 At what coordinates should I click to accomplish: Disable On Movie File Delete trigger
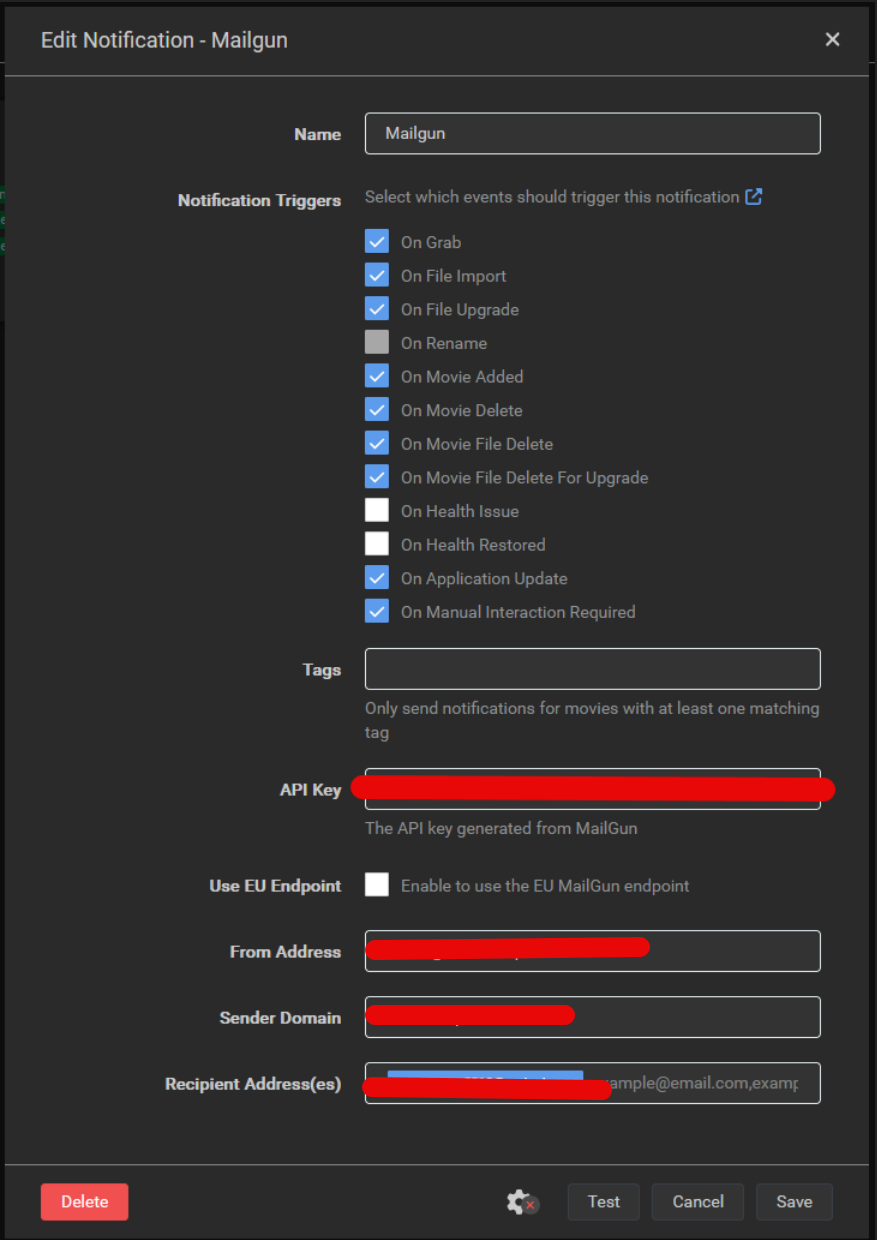(x=377, y=444)
